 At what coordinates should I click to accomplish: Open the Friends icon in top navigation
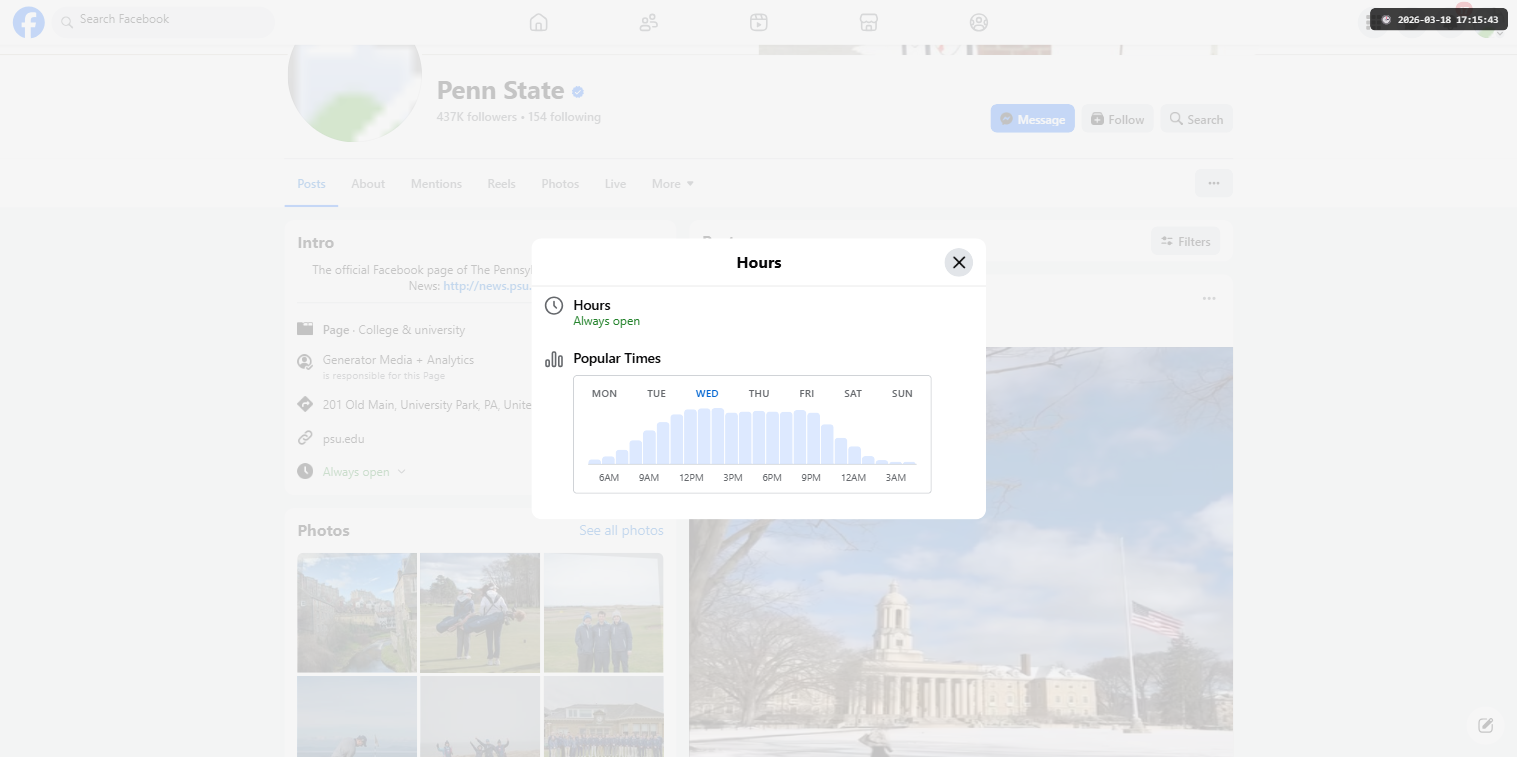649,22
